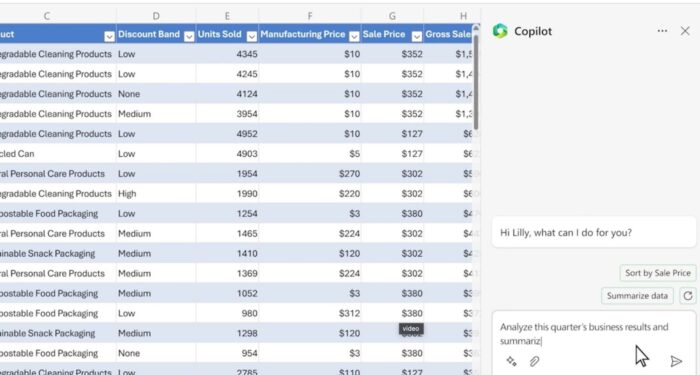Click the Units Sold header cell
The height and width of the screenshot is (375, 700).
click(x=227, y=34)
